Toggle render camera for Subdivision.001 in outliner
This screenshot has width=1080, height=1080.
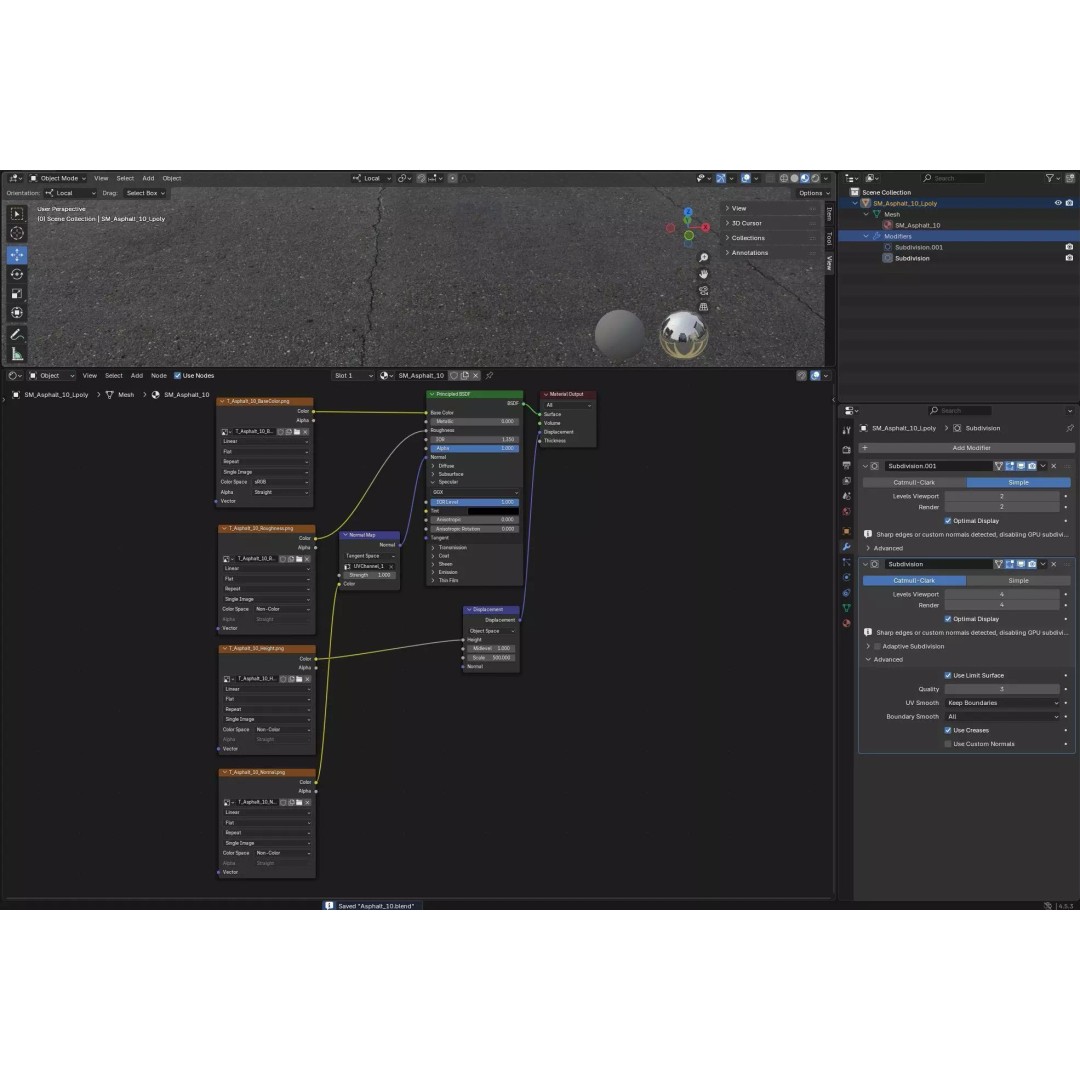pyautogui.click(x=1069, y=247)
